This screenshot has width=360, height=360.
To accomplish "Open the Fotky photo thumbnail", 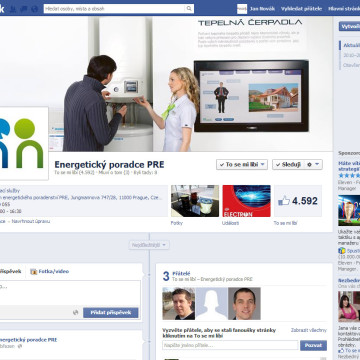I will pos(195,201).
